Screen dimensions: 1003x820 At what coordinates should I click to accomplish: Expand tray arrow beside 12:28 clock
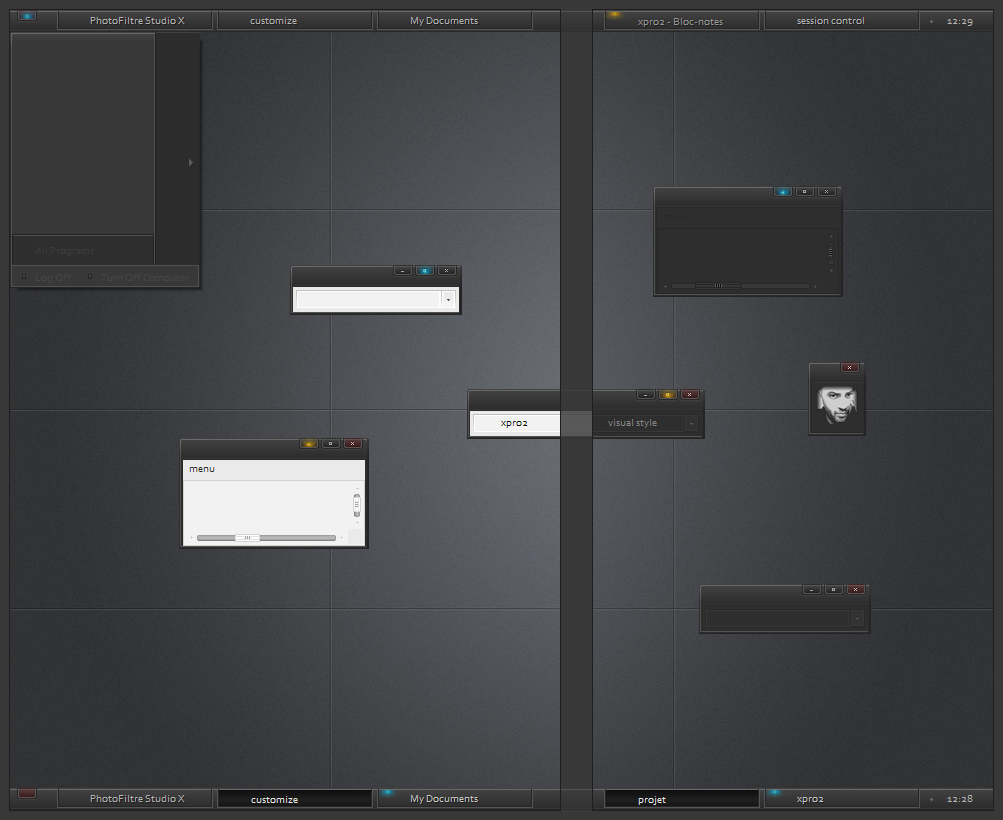[931, 799]
